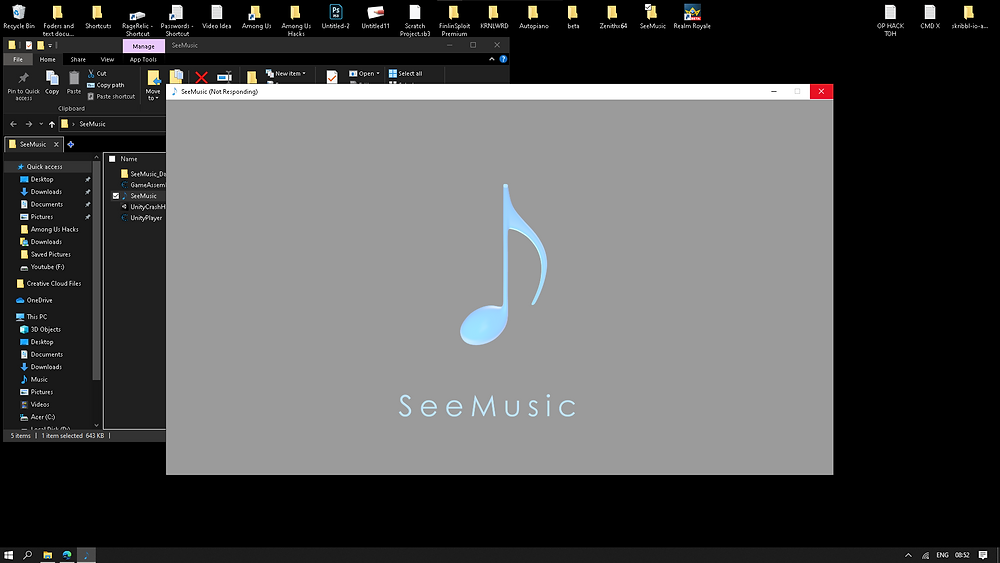Click the Paste icon in ribbon
The height and width of the screenshot is (563, 1000).
[x=74, y=83]
